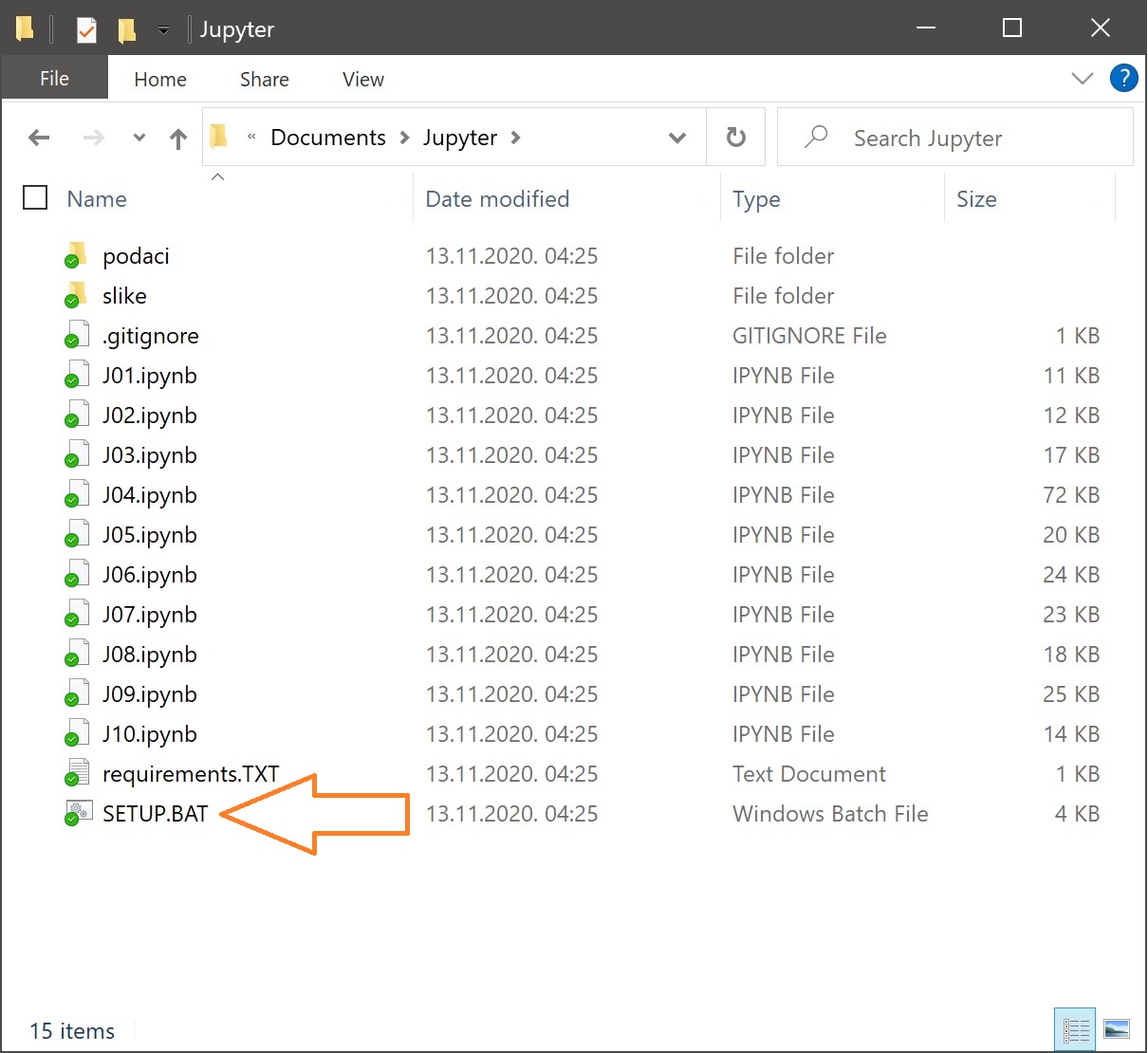
Task: Sort by the Size column
Action: (x=976, y=199)
